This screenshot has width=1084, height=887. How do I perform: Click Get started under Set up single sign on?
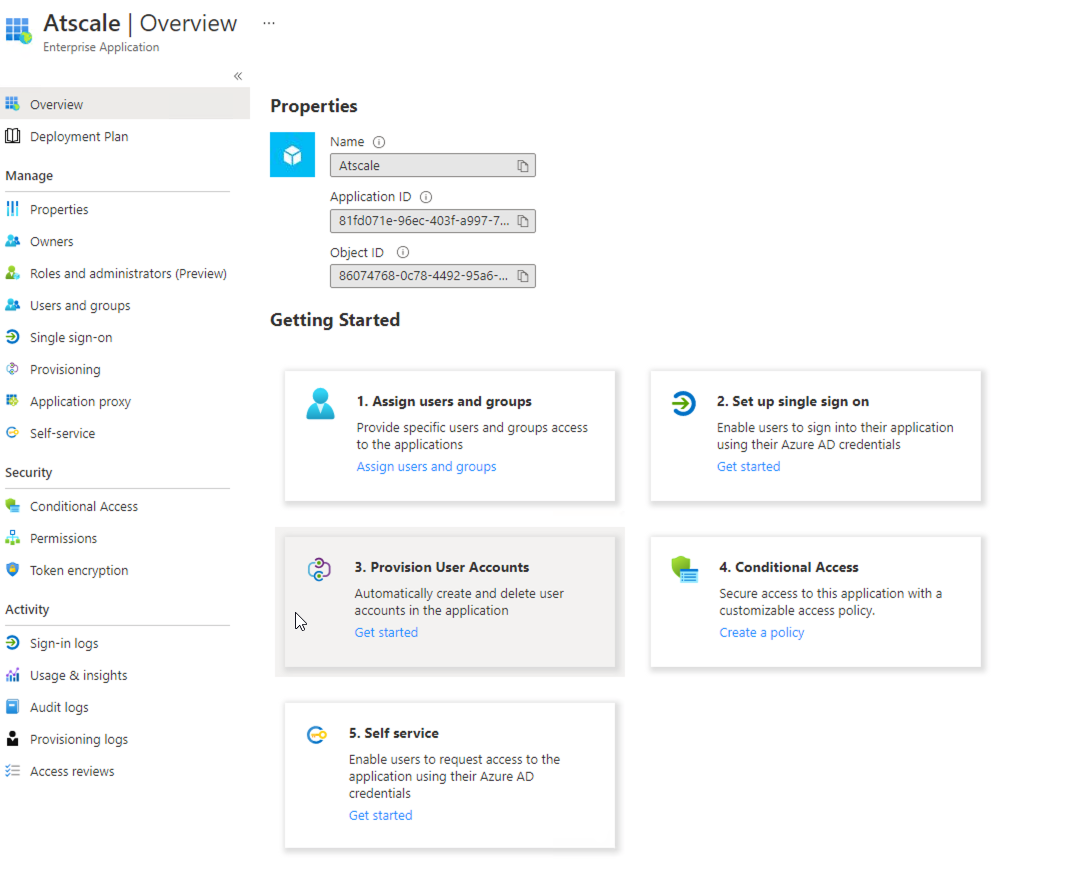[748, 467]
